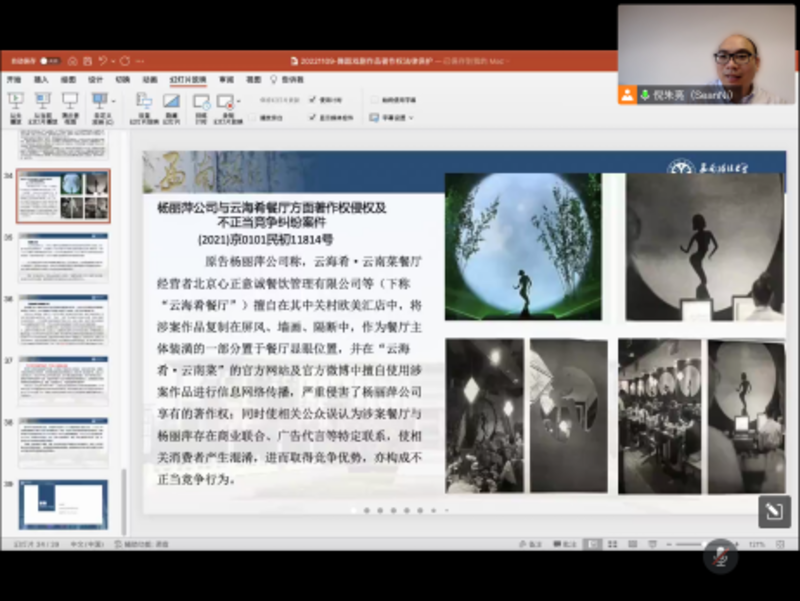Click the Undo arrow icon

[x=103, y=61]
